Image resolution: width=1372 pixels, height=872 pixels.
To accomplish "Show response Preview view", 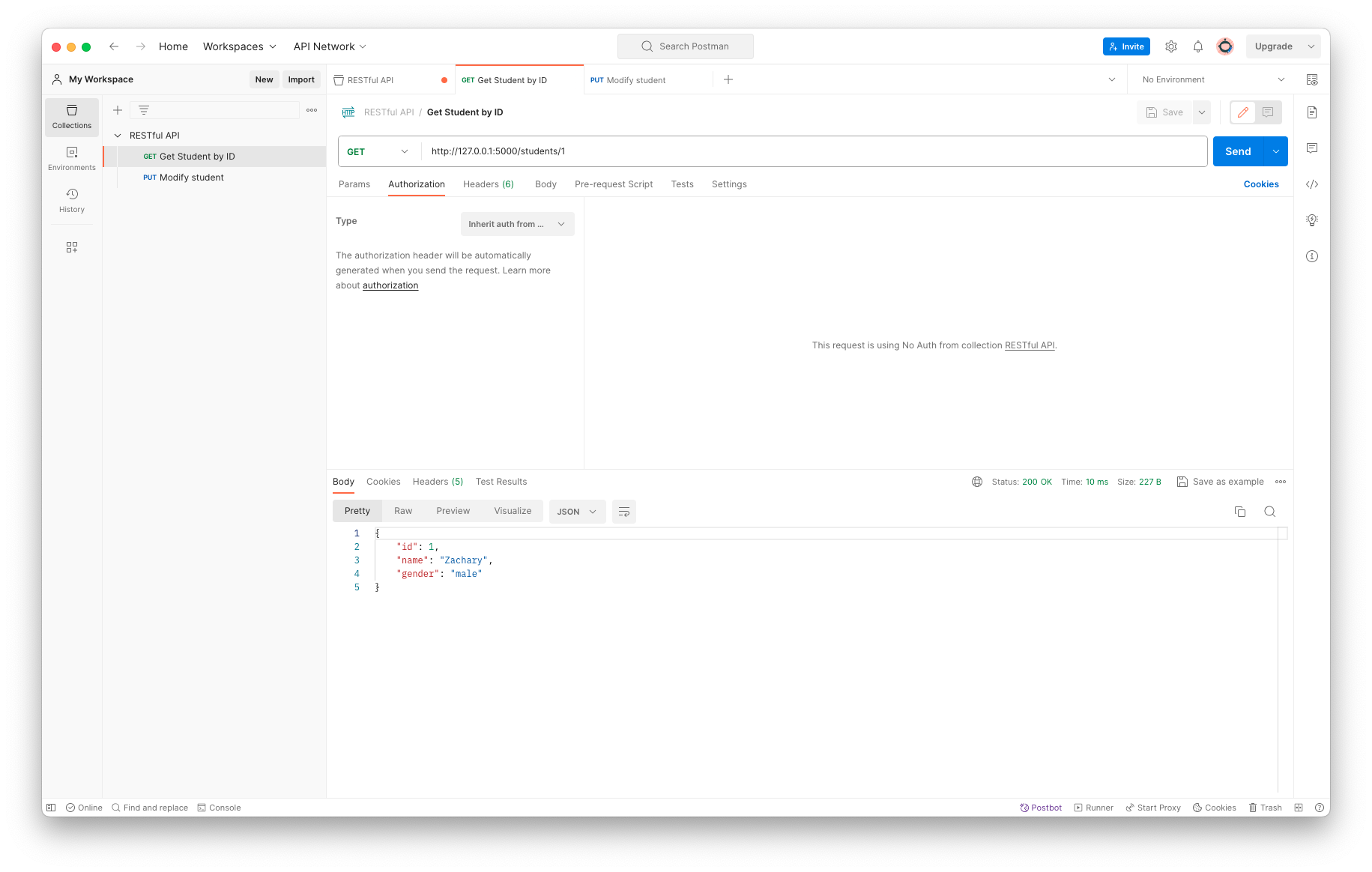I will pyautogui.click(x=453, y=511).
